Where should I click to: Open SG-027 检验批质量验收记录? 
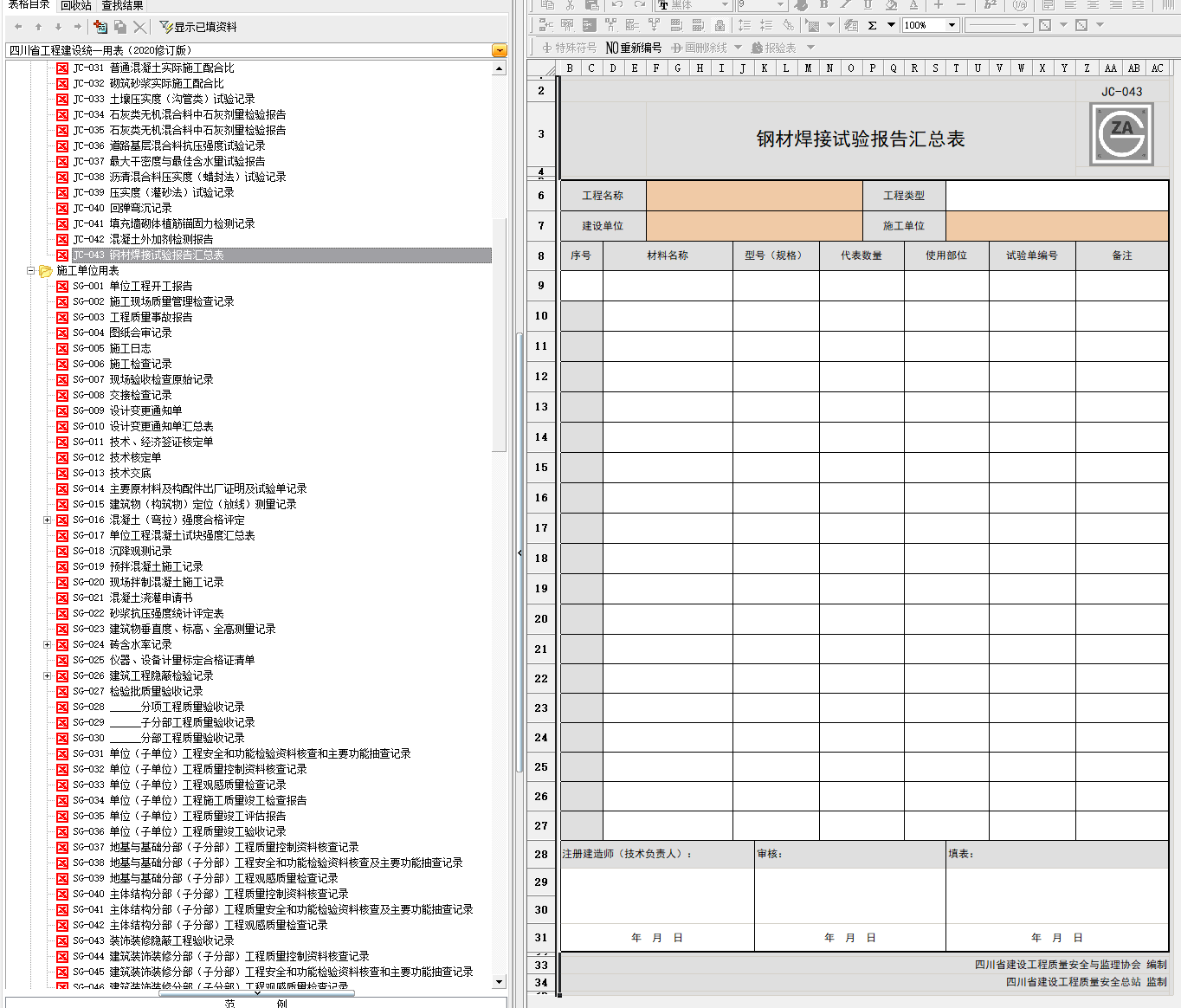tap(138, 691)
